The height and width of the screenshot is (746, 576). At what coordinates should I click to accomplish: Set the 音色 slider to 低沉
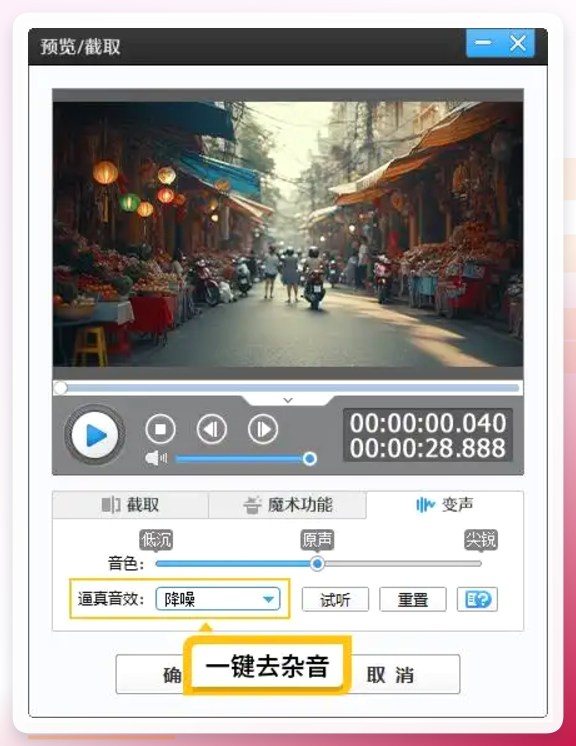pyautogui.click(x=157, y=564)
